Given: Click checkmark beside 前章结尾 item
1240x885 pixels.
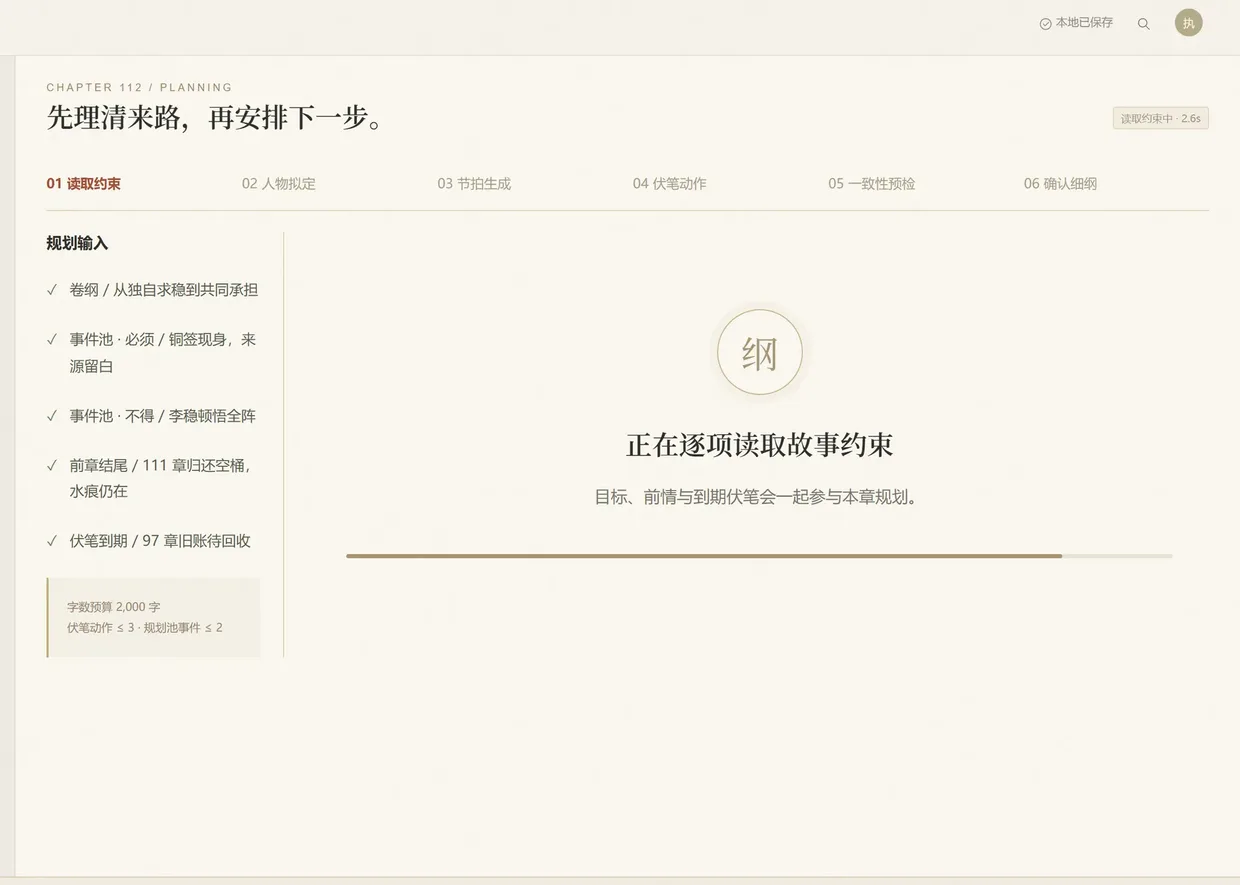Looking at the screenshot, I should (51, 465).
